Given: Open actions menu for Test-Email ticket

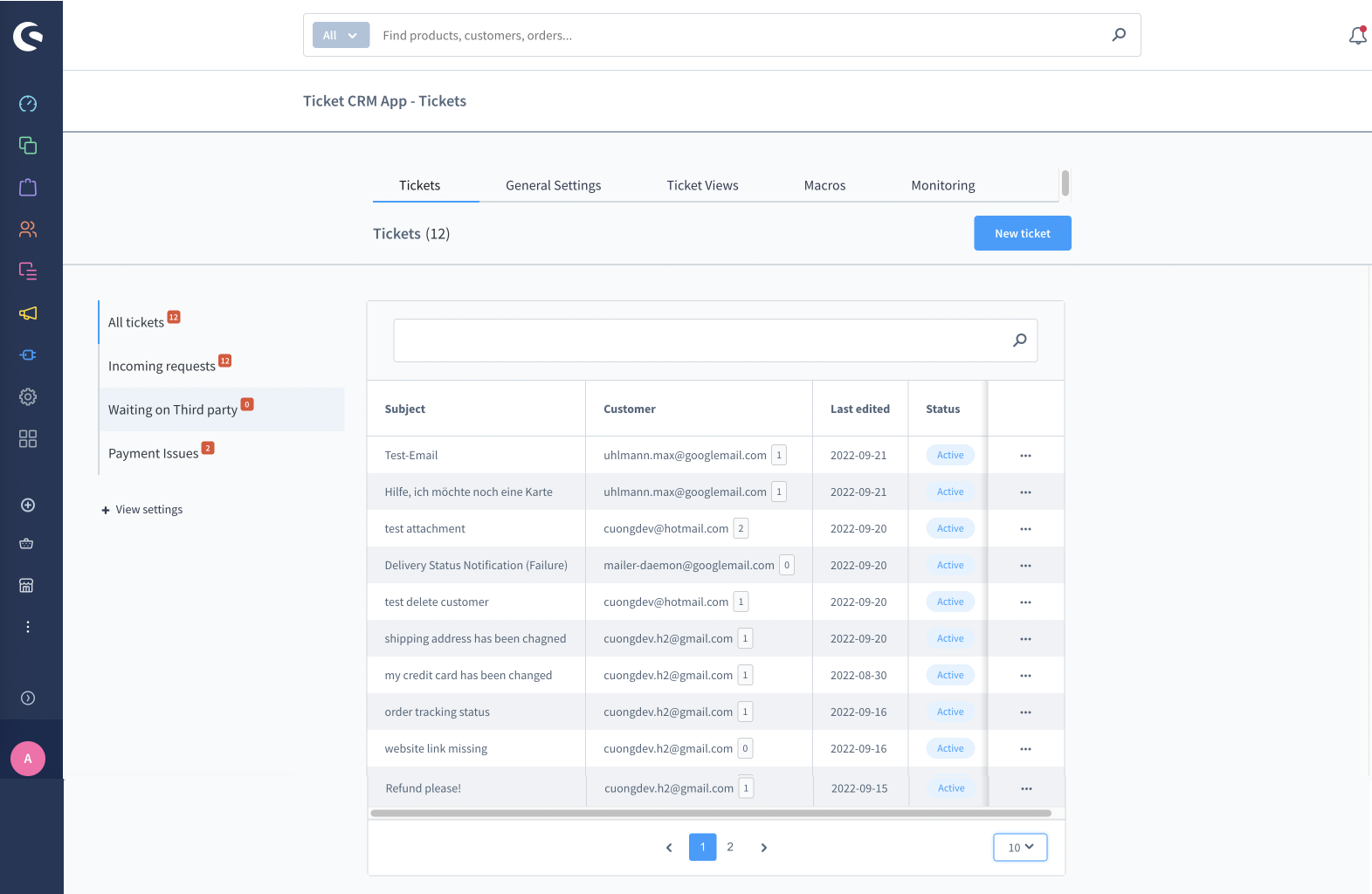Looking at the screenshot, I should coord(1025,456).
